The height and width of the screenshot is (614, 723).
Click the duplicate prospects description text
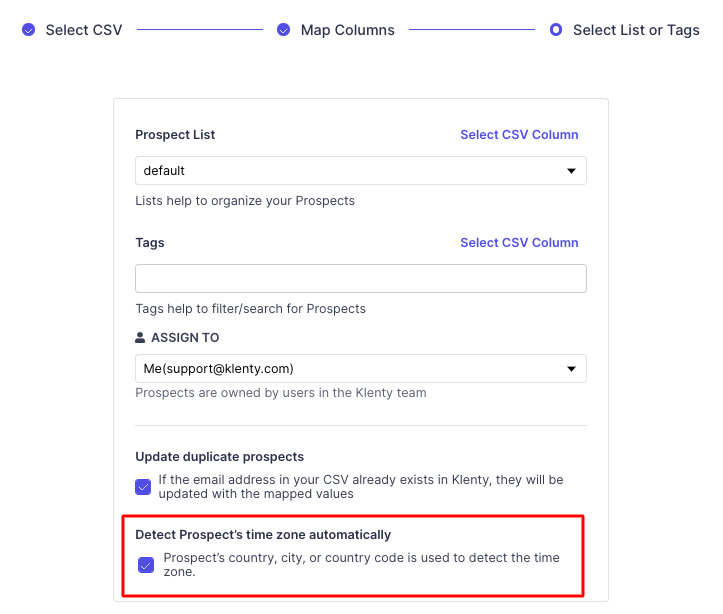[361, 487]
